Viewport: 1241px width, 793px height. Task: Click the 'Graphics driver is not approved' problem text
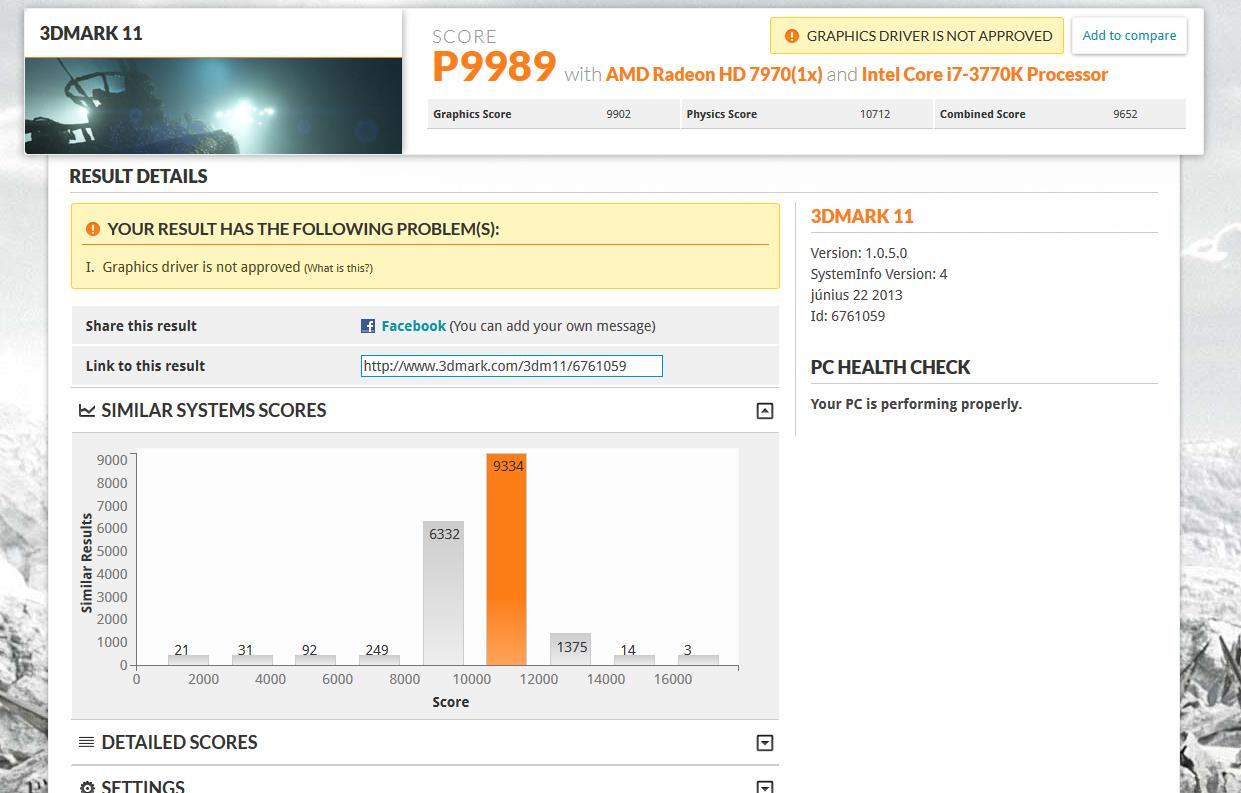[201, 267]
